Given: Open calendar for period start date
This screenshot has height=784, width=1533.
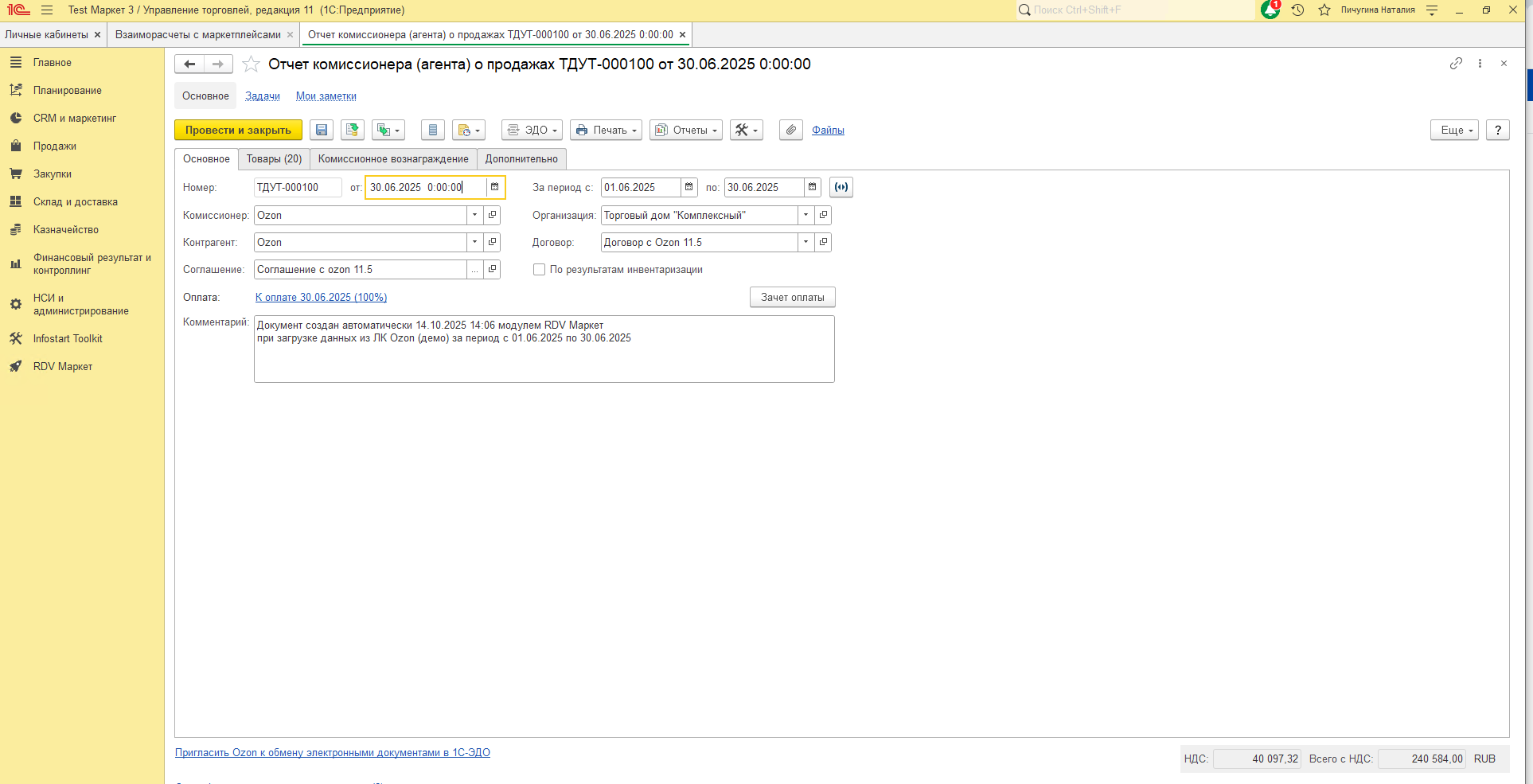Looking at the screenshot, I should (688, 188).
